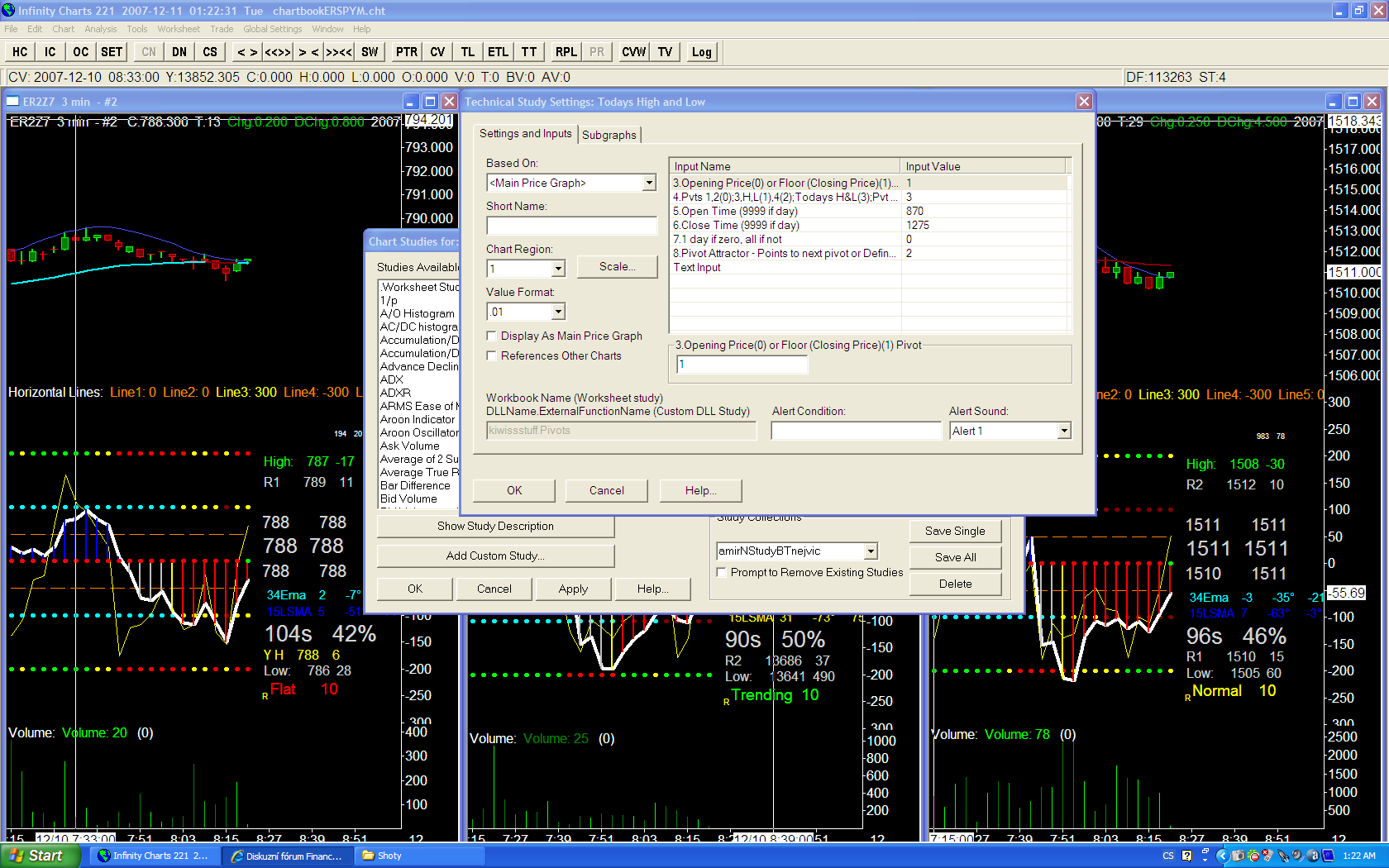This screenshot has height=868, width=1389.
Task: Check References Other Charts option
Action: coord(492,356)
